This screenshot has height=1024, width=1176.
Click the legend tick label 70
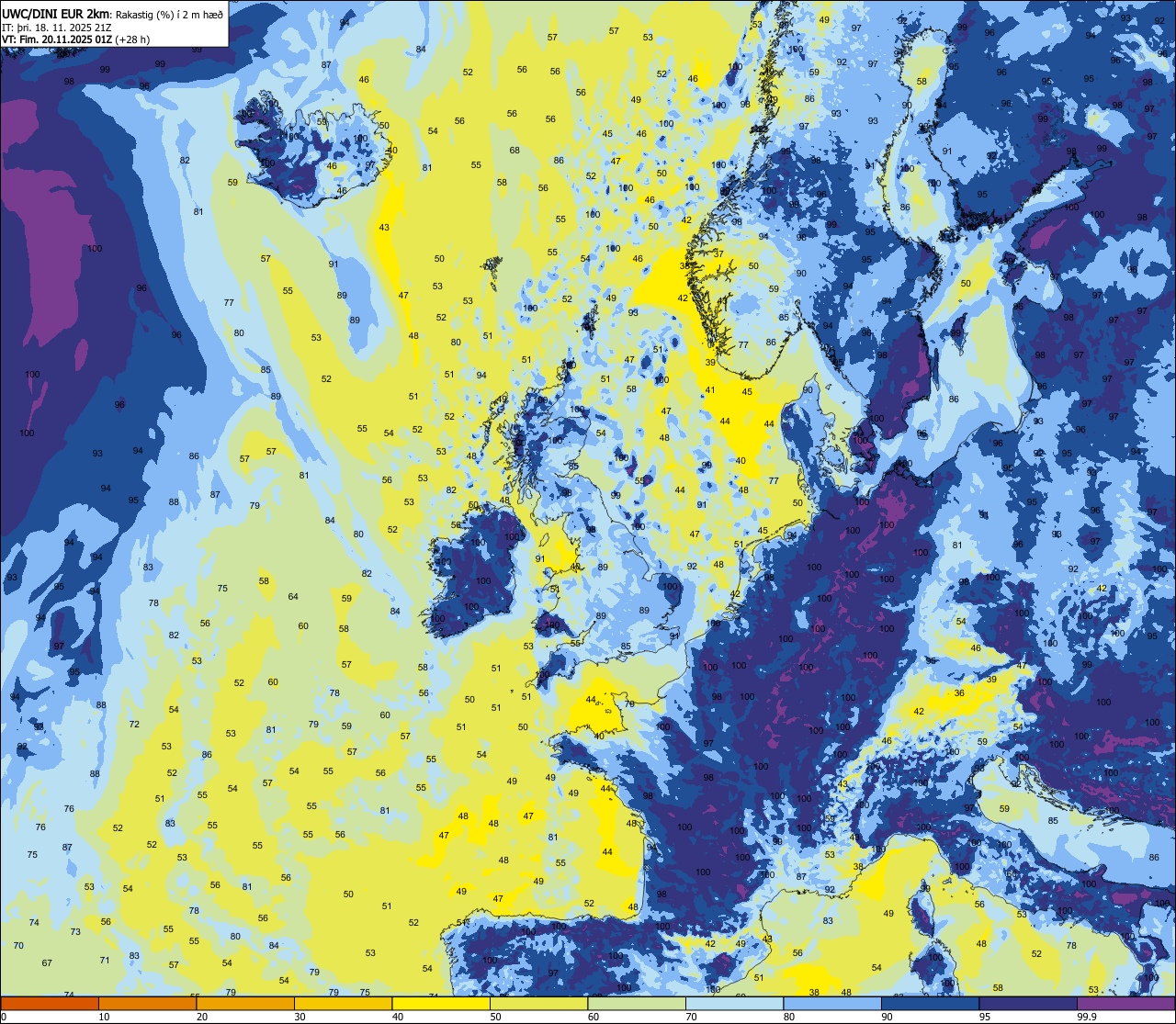point(691,1017)
